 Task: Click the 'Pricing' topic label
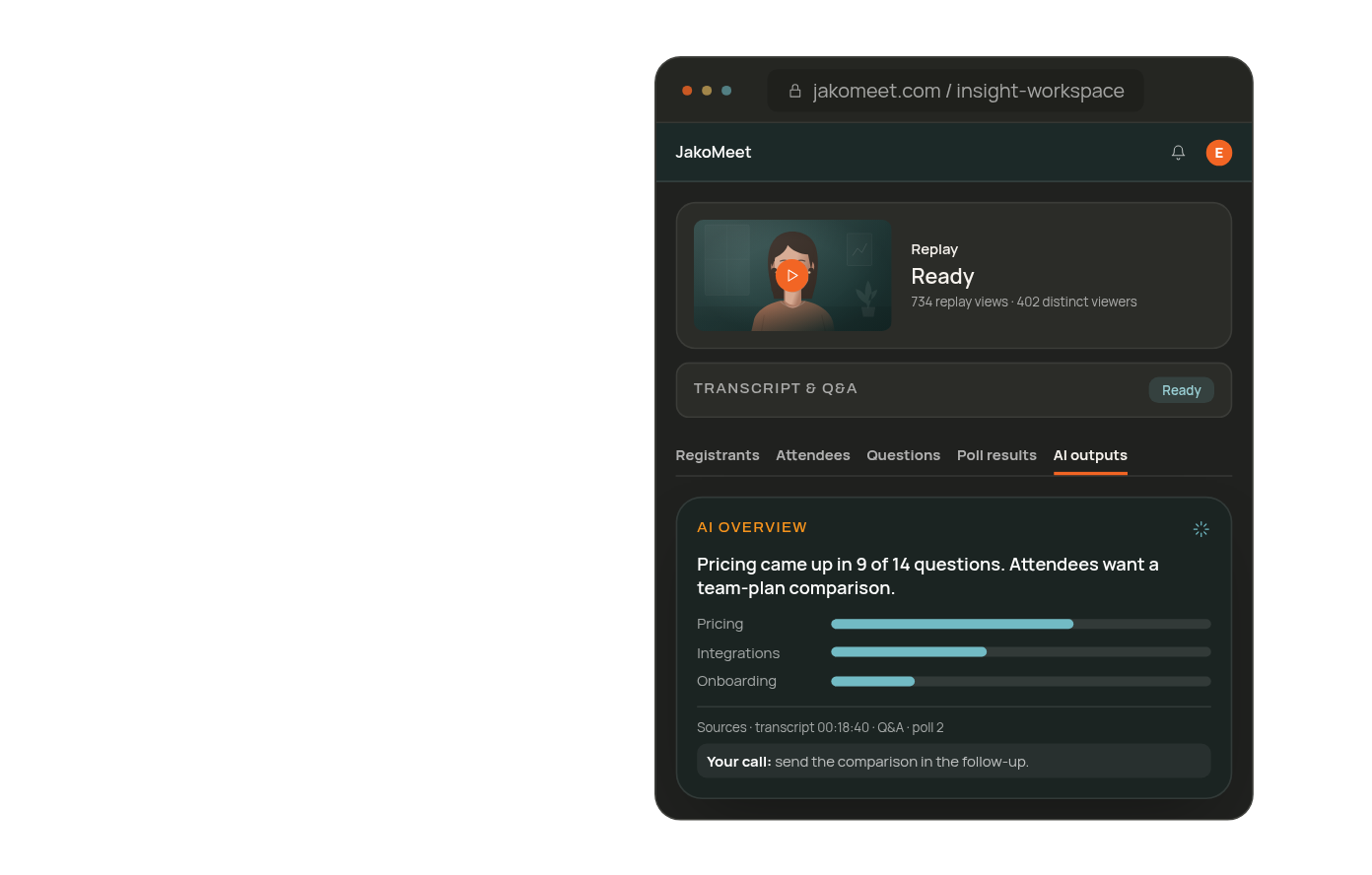coord(720,624)
